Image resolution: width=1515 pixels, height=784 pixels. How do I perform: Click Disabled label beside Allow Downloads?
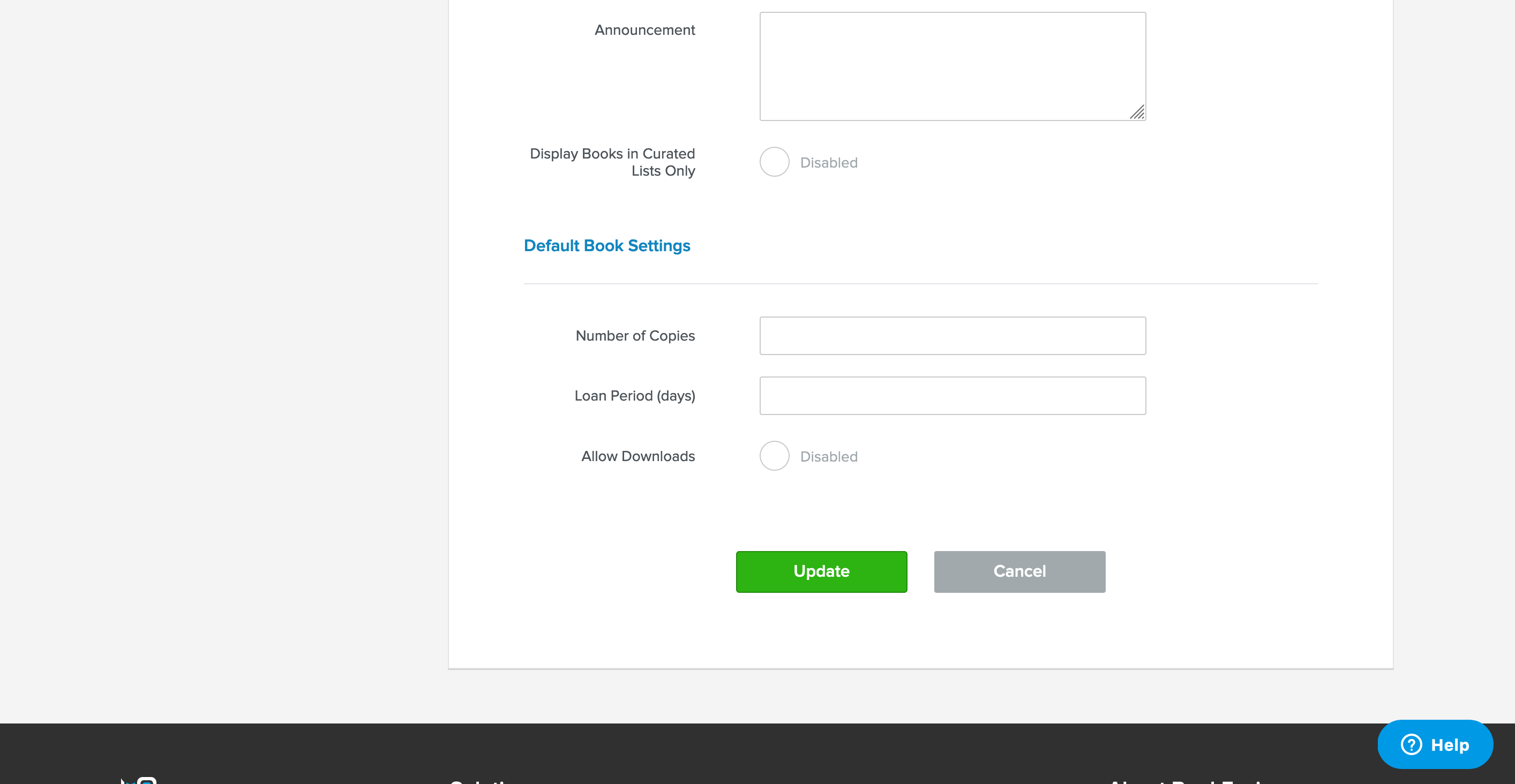tap(829, 457)
